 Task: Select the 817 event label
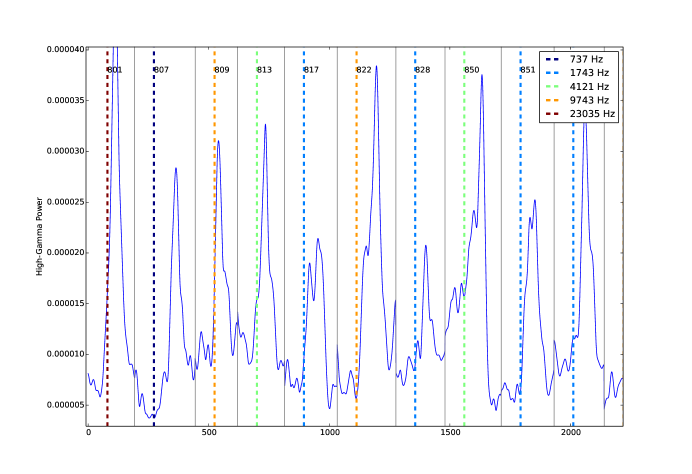pos(311,70)
